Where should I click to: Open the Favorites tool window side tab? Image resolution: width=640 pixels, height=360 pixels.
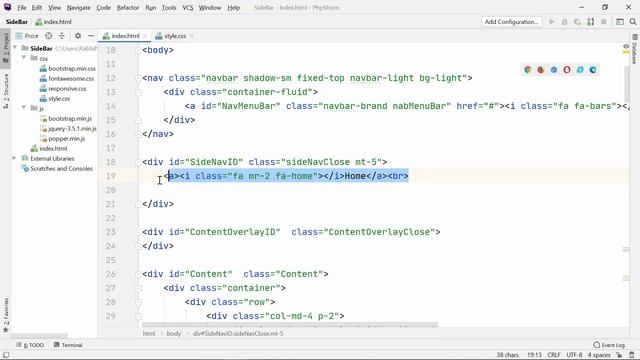(x=6, y=315)
